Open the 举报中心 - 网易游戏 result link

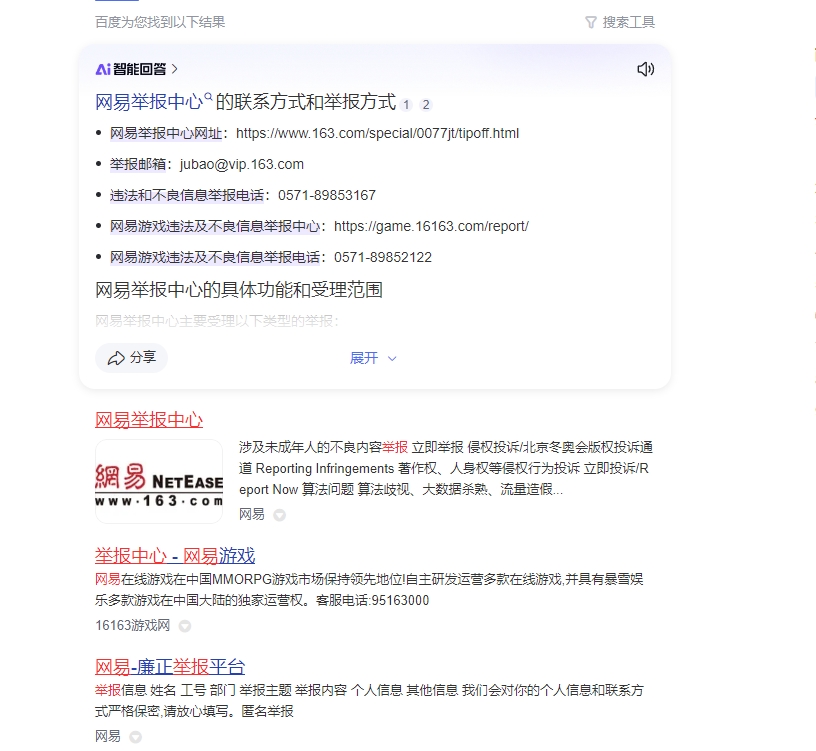(175, 556)
